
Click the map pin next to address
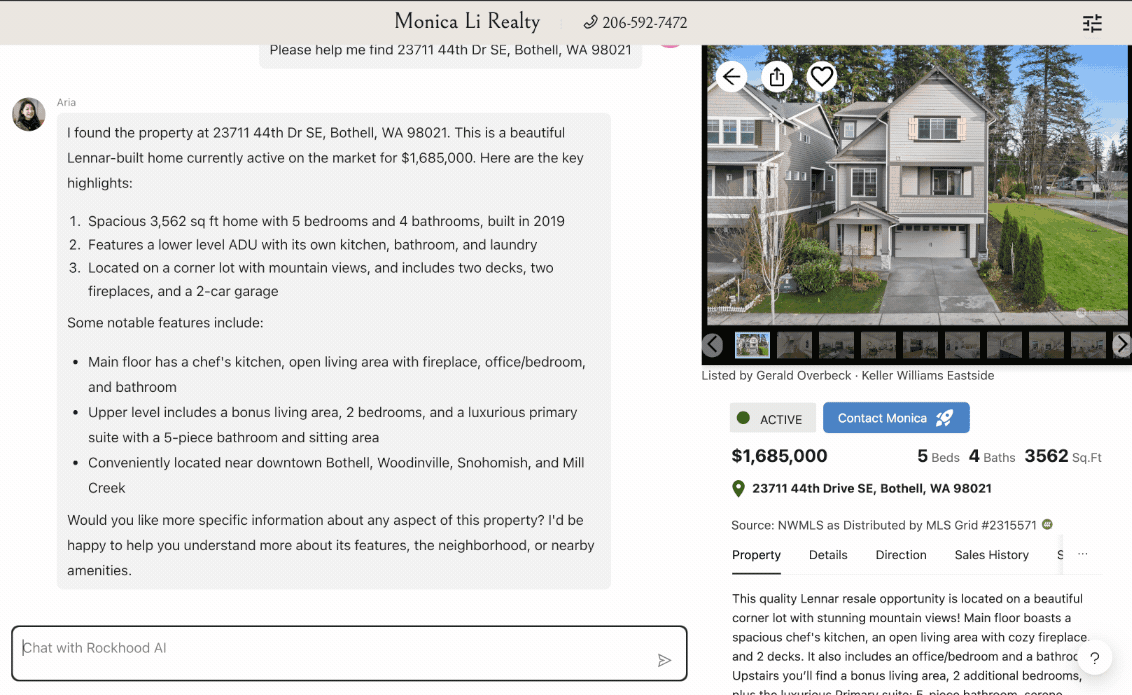tap(739, 489)
